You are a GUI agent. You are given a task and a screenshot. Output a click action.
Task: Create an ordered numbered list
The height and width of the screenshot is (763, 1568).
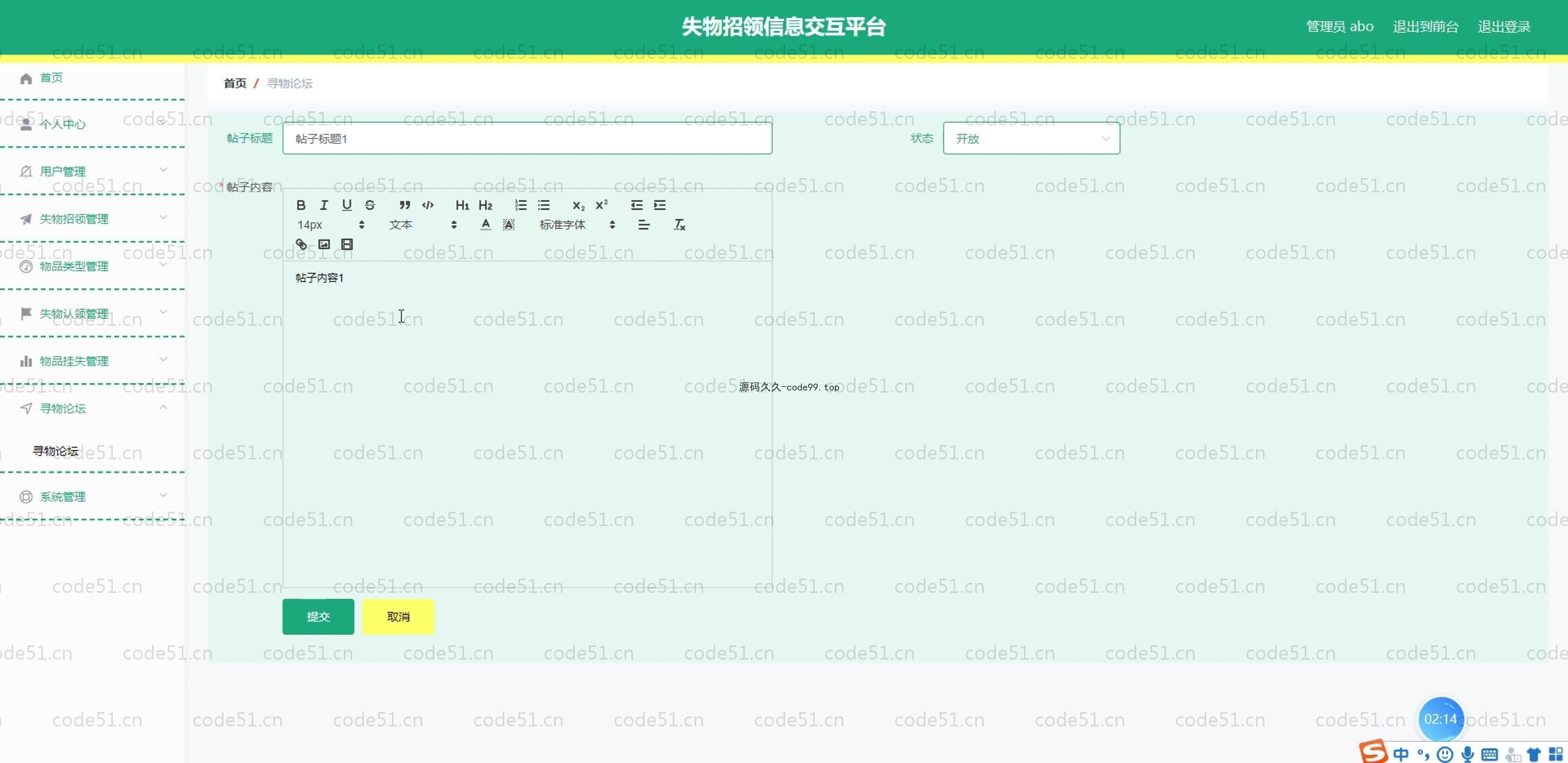click(x=520, y=205)
